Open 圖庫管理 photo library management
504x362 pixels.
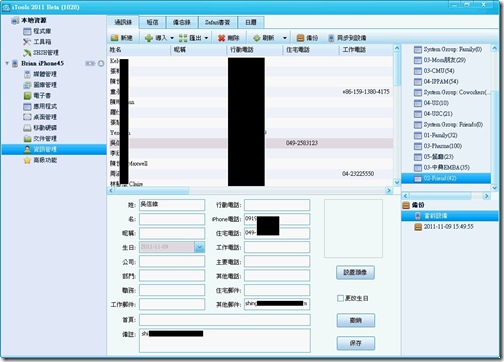click(41, 85)
